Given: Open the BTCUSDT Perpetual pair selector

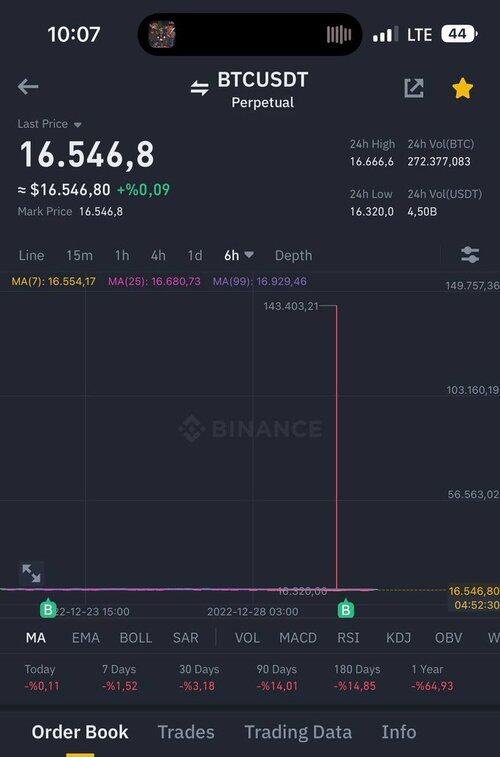Looking at the screenshot, I should coord(263,90).
